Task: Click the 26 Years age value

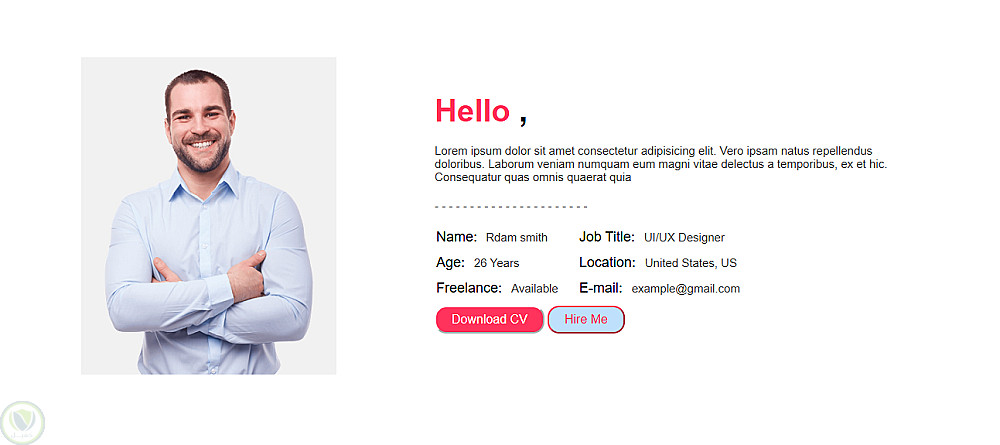Action: click(496, 263)
